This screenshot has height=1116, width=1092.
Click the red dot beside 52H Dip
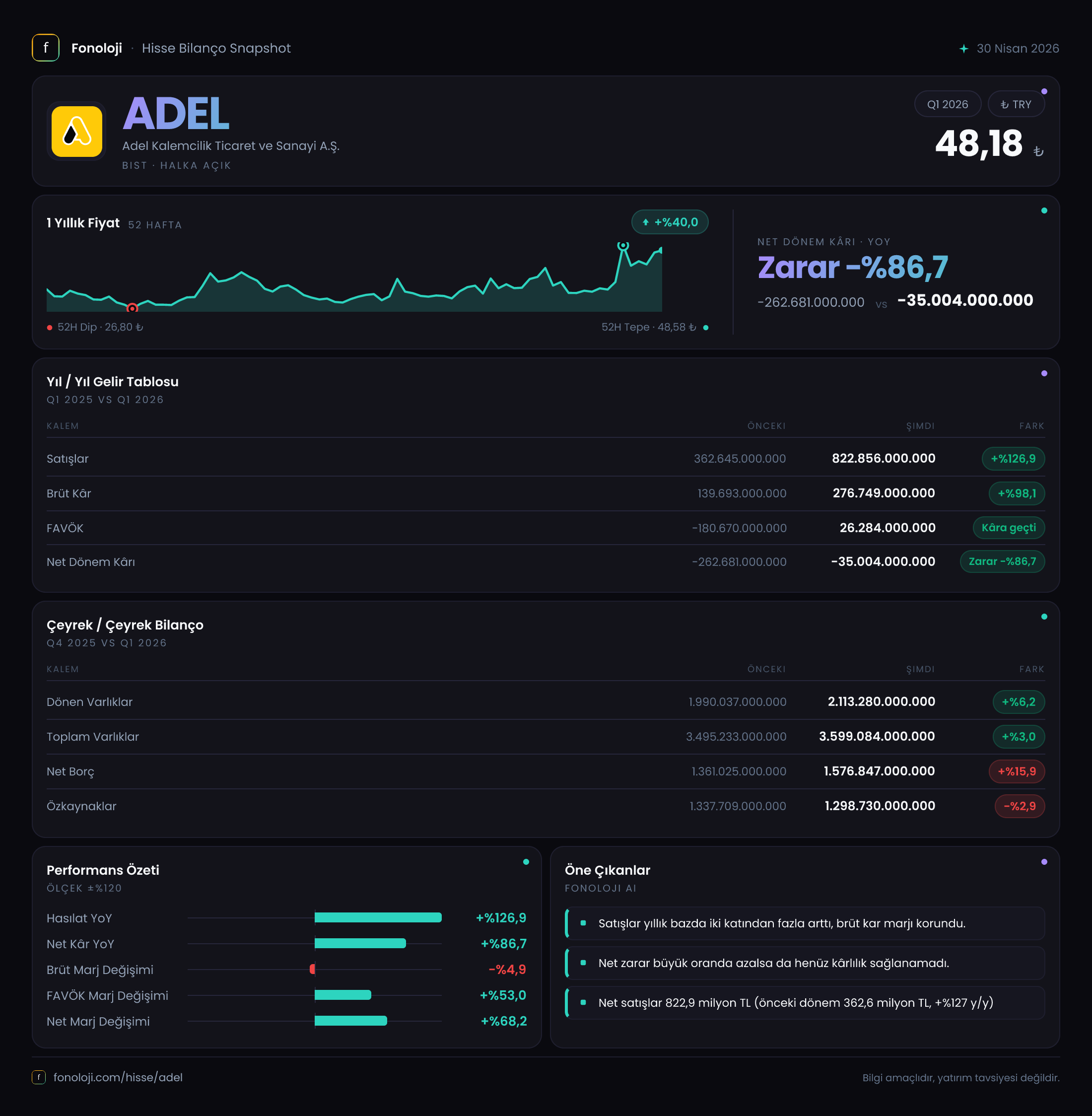(50, 328)
